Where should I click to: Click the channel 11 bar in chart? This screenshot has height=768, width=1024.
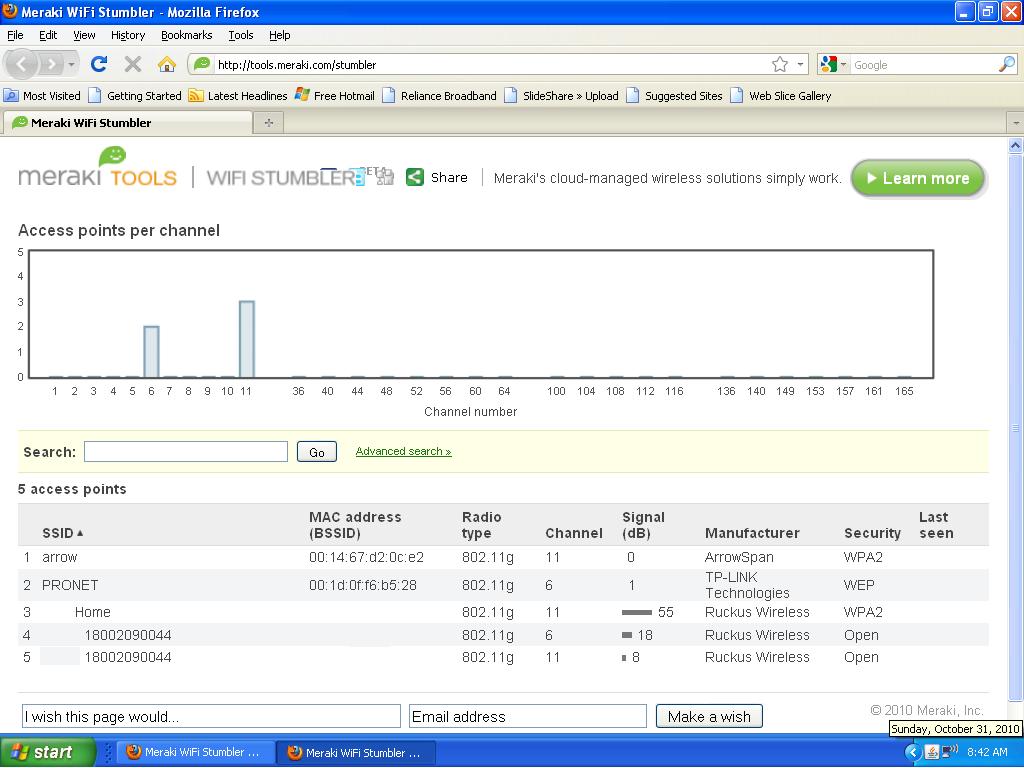[246, 339]
